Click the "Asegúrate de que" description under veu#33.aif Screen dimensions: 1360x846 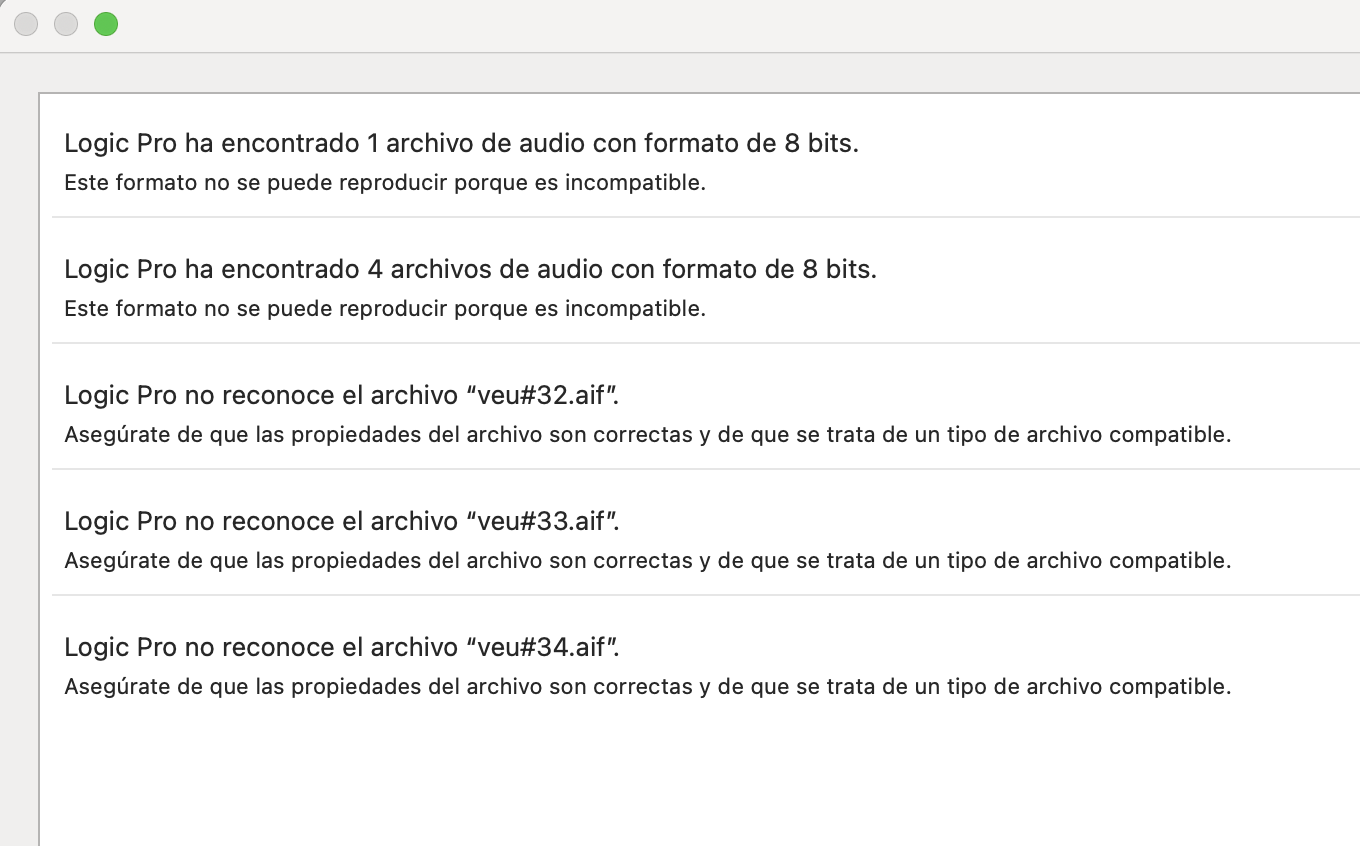(647, 561)
